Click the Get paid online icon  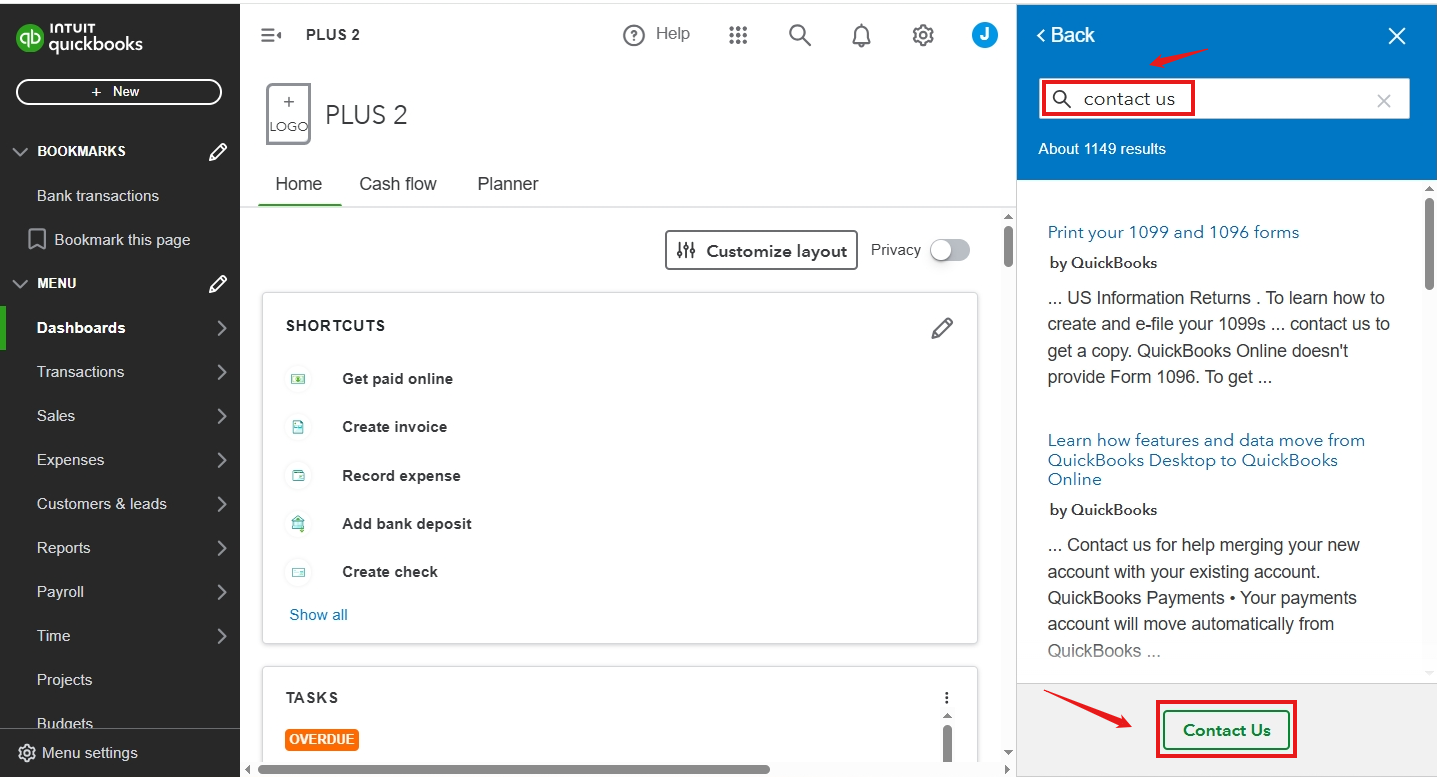[x=298, y=379]
